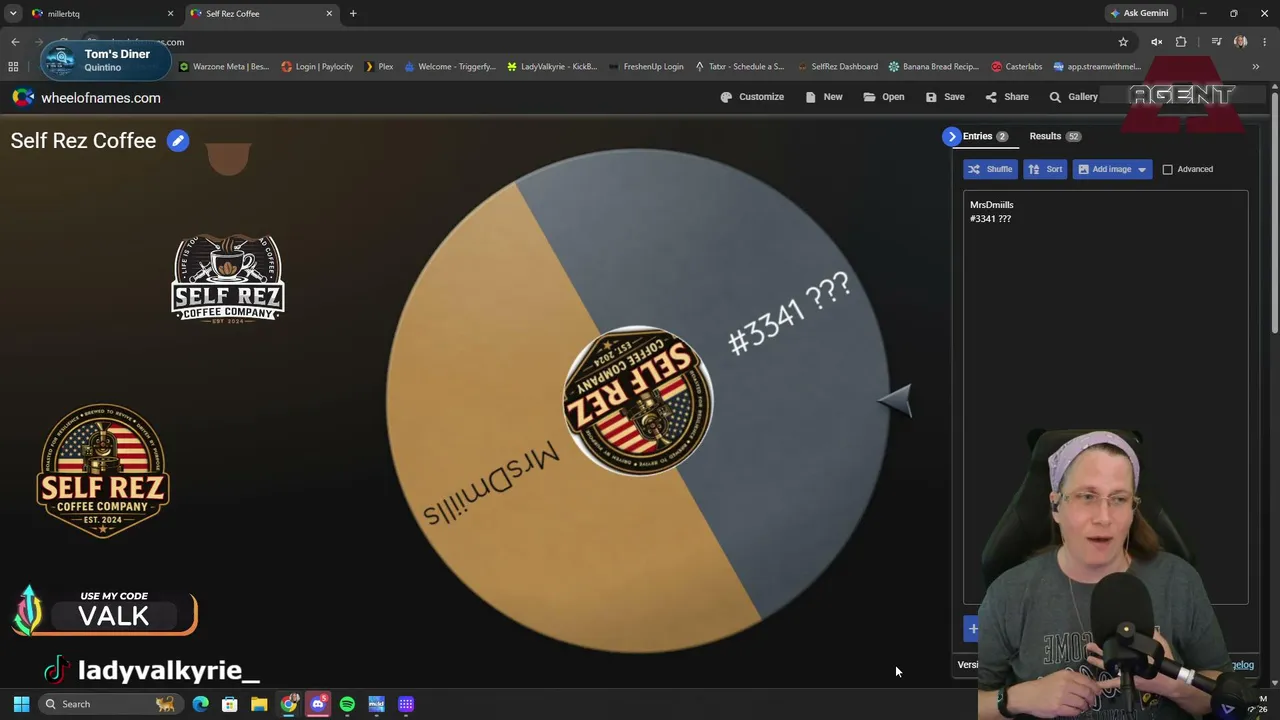This screenshot has height=720, width=1280.
Task: Open the Tatxr - Schedule bookmark
Action: [740, 67]
